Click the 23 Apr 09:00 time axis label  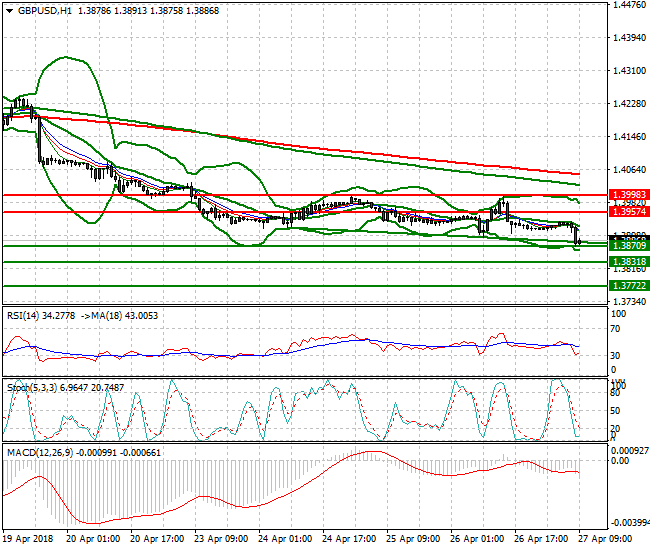tap(220, 538)
